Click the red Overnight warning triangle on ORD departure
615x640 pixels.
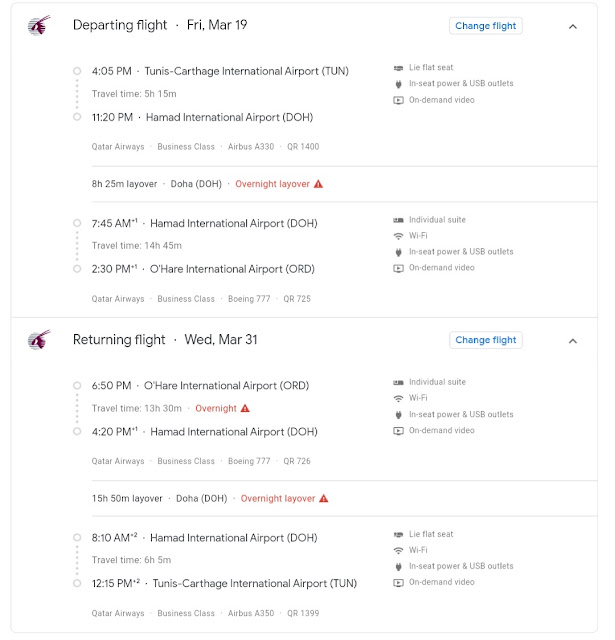[245, 408]
